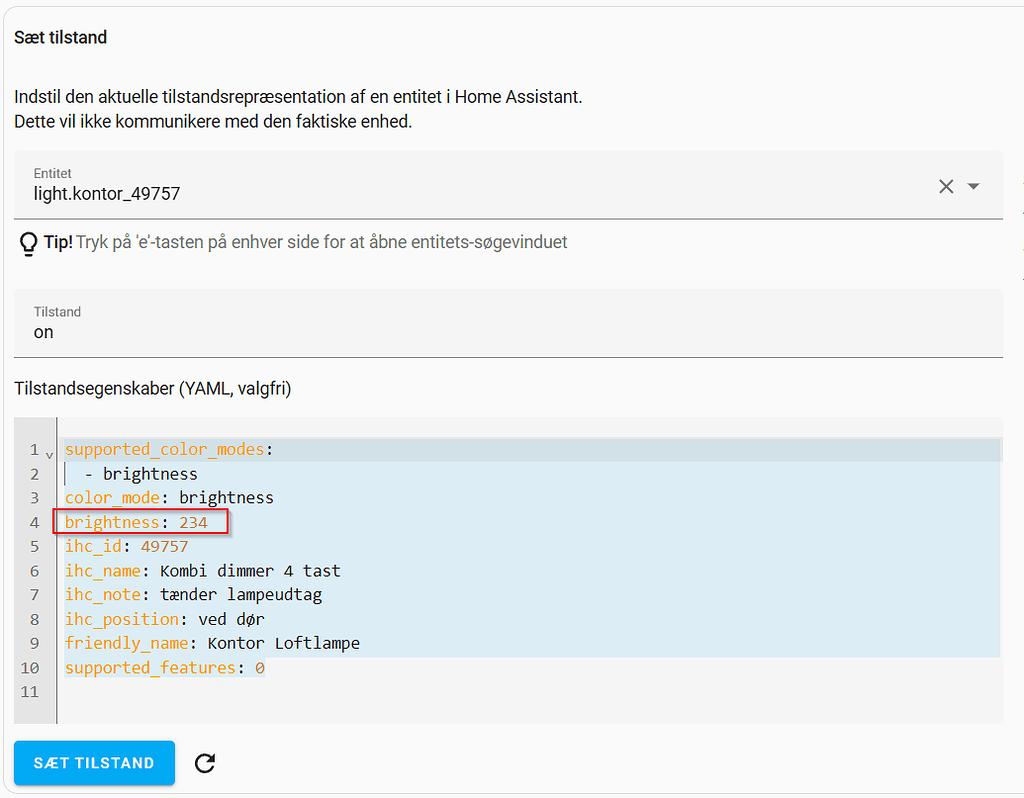Viewport: 1024px width, 798px height.
Task: Click the color_mode line in YAML
Action: [169, 498]
